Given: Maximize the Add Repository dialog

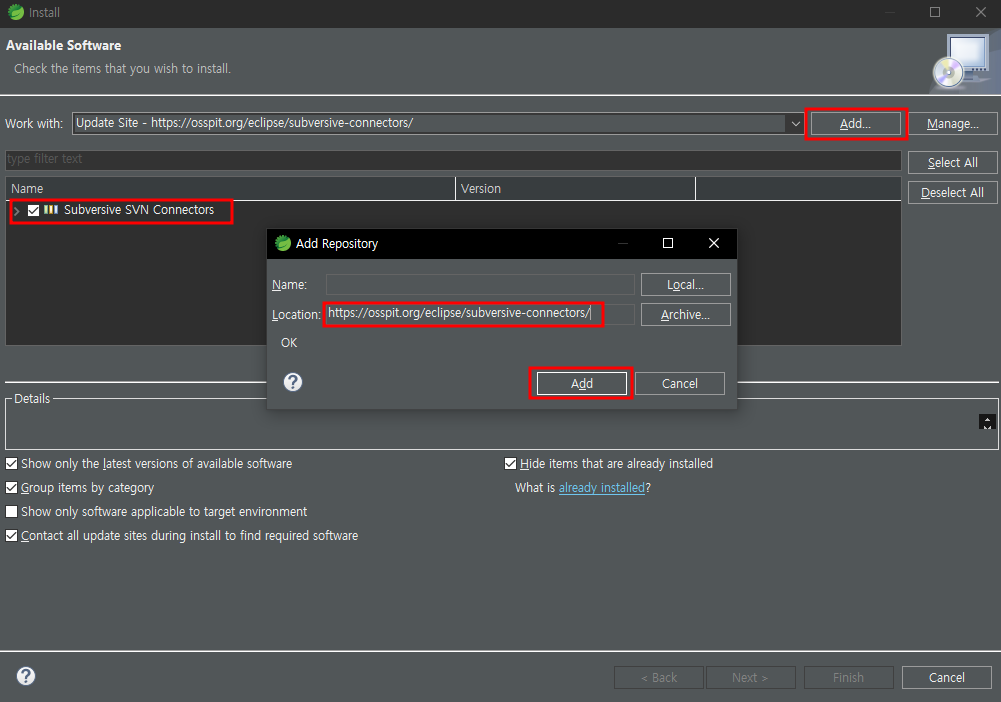Looking at the screenshot, I should (x=668, y=243).
